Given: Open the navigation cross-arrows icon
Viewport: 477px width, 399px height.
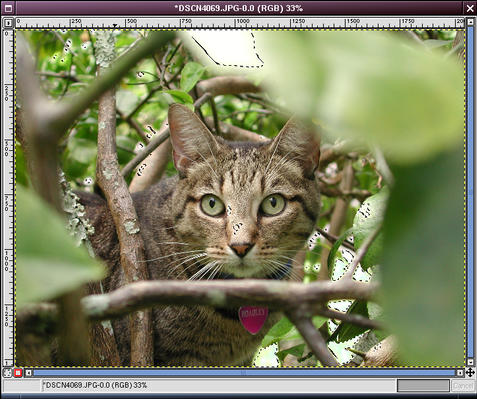Looking at the screenshot, I should pyautogui.click(x=470, y=372).
